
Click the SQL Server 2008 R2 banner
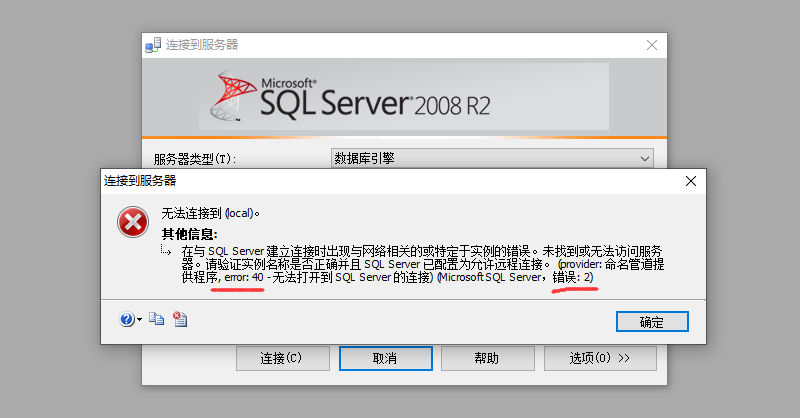click(x=404, y=96)
